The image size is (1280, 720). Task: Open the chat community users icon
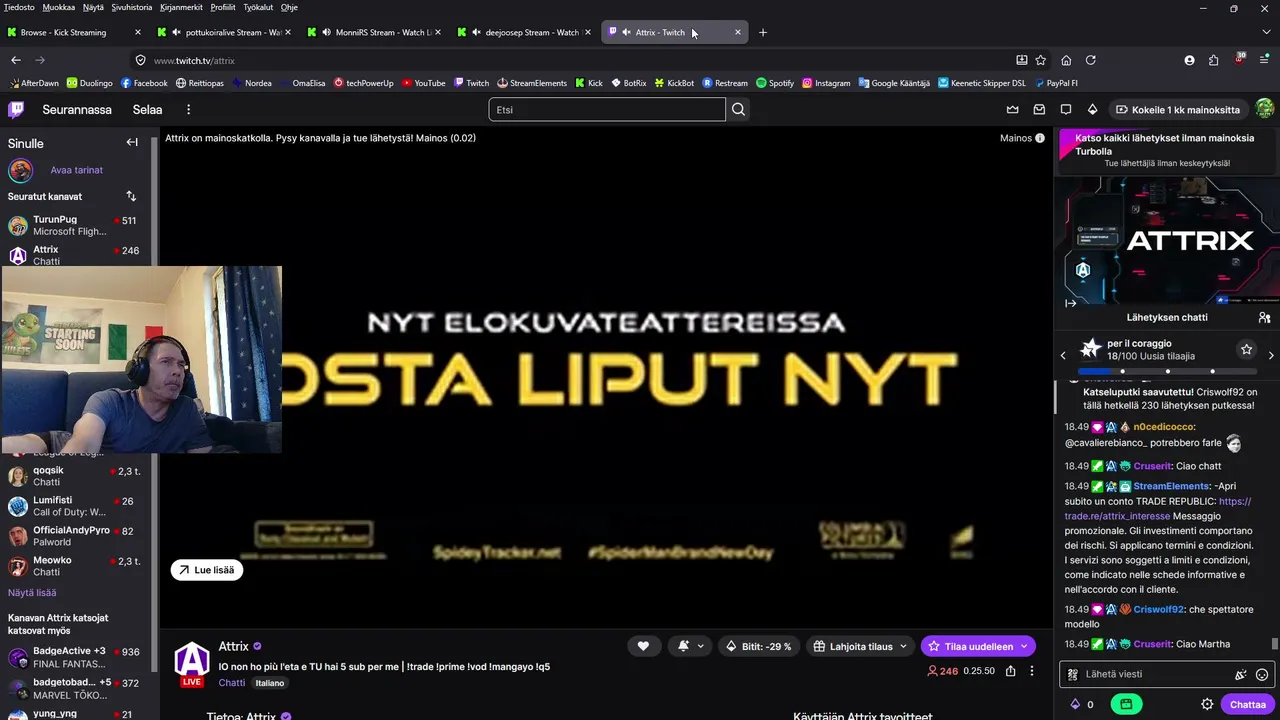pyautogui.click(x=1264, y=318)
